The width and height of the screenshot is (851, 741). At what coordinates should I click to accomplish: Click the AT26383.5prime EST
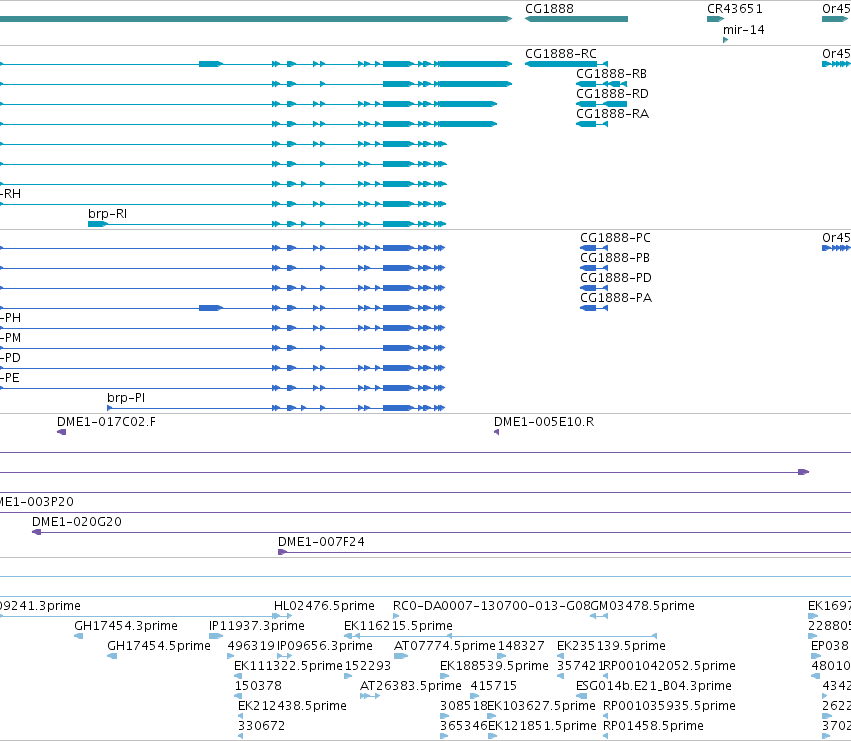(370, 696)
